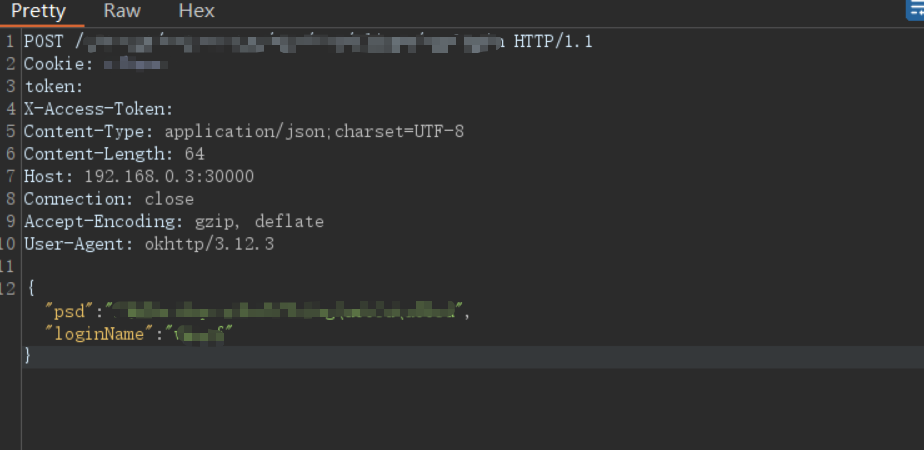
Task: Click the closing brace of JSON body
Action: pyautogui.click(x=27, y=356)
